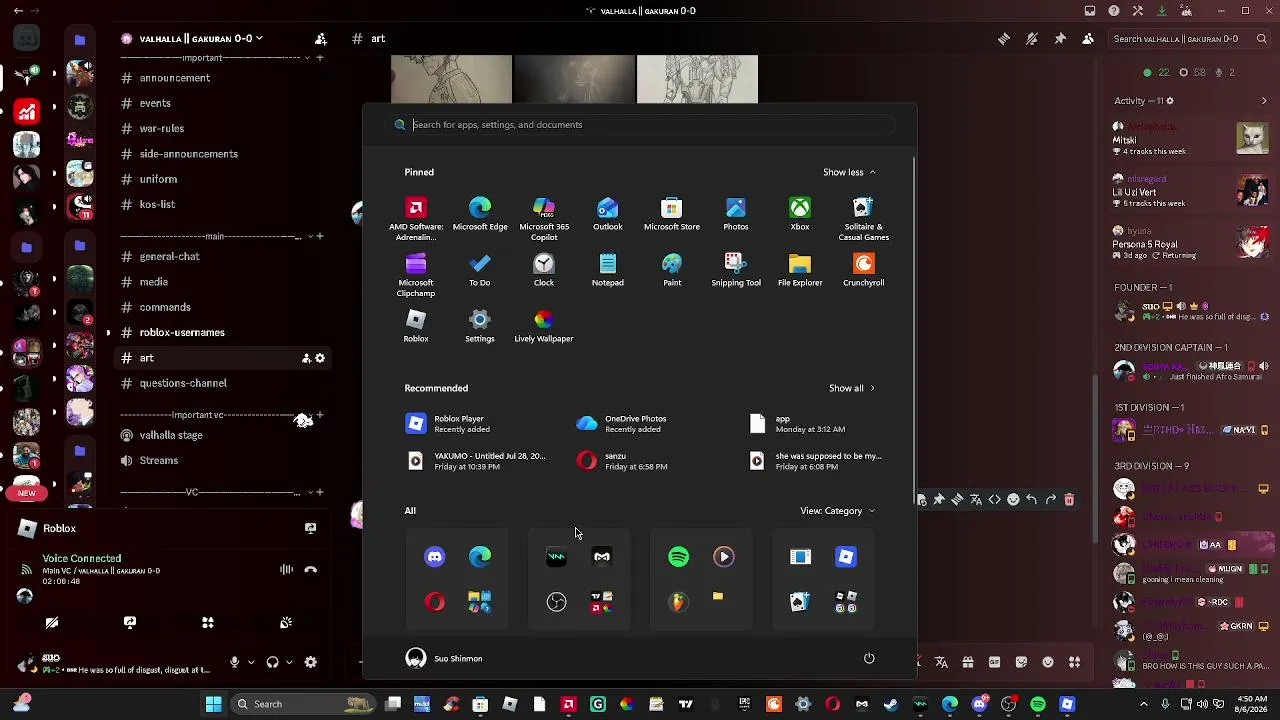This screenshot has width=1280, height=720.
Task: Open the View: Category dropdown
Action: [837, 511]
